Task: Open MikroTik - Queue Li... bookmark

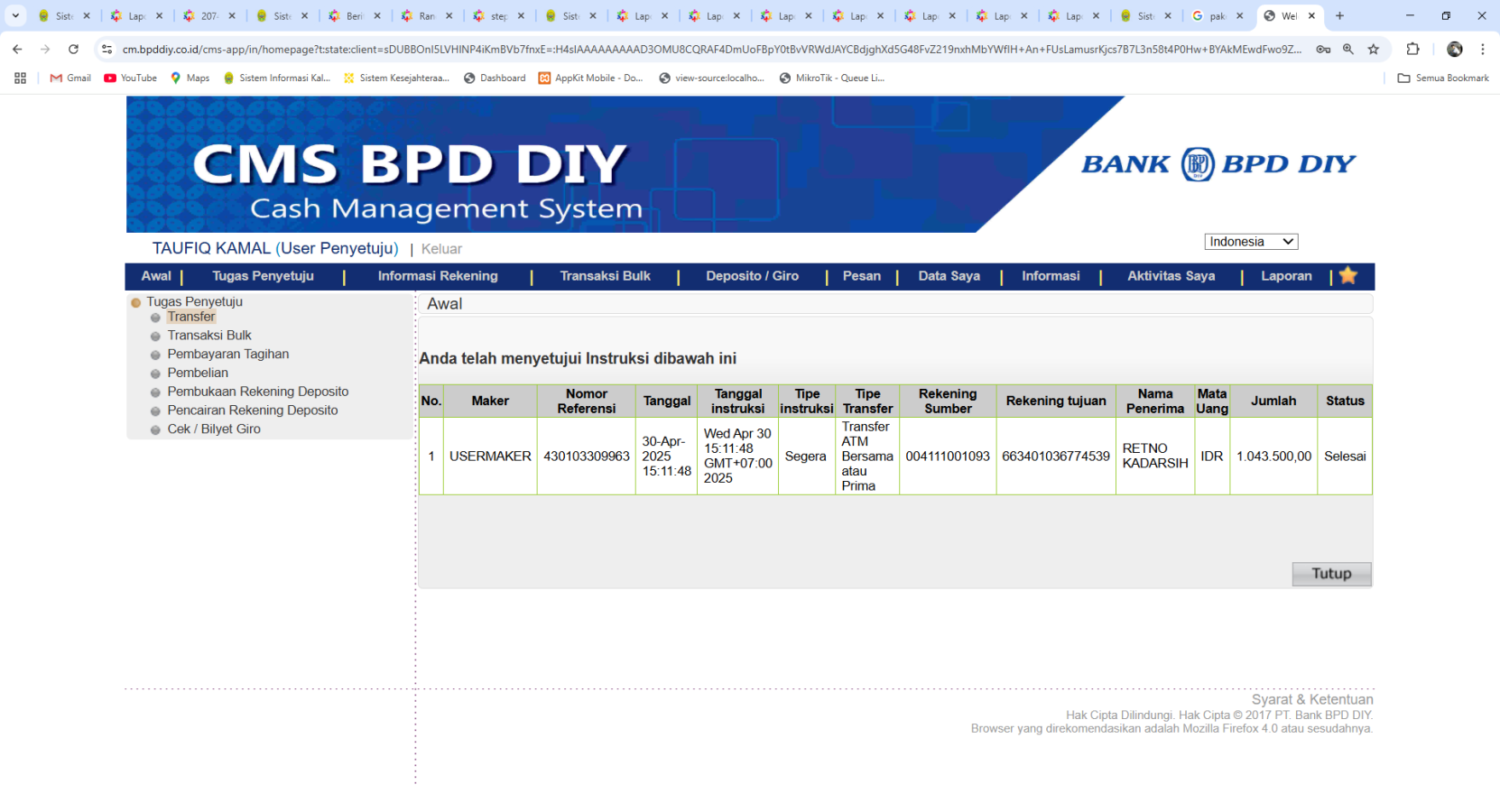Action: [x=831, y=78]
